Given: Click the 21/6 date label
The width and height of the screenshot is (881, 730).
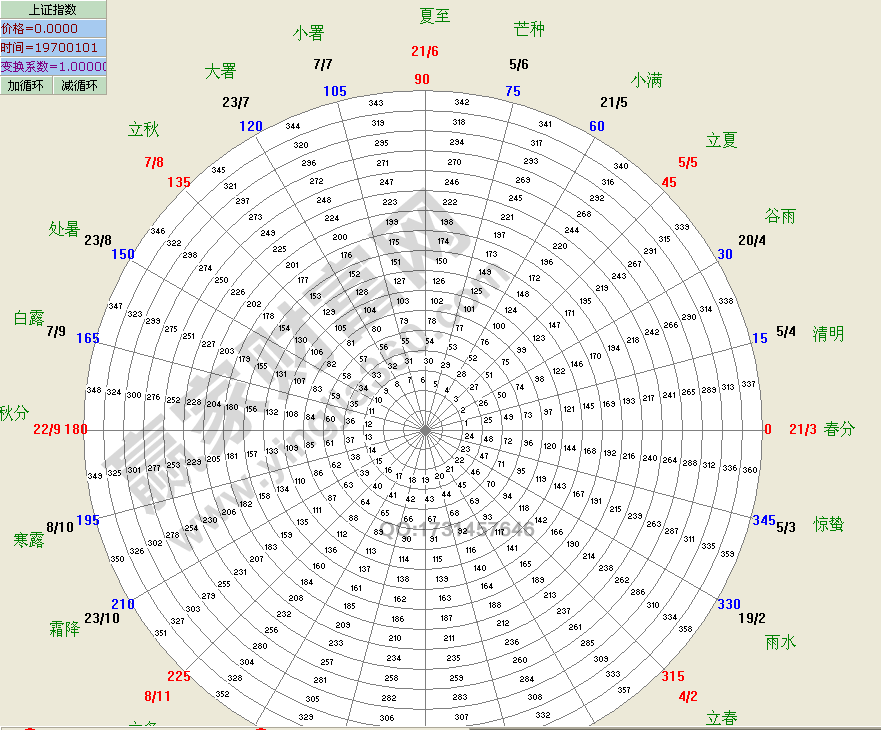Looking at the screenshot, I should click(425, 51).
